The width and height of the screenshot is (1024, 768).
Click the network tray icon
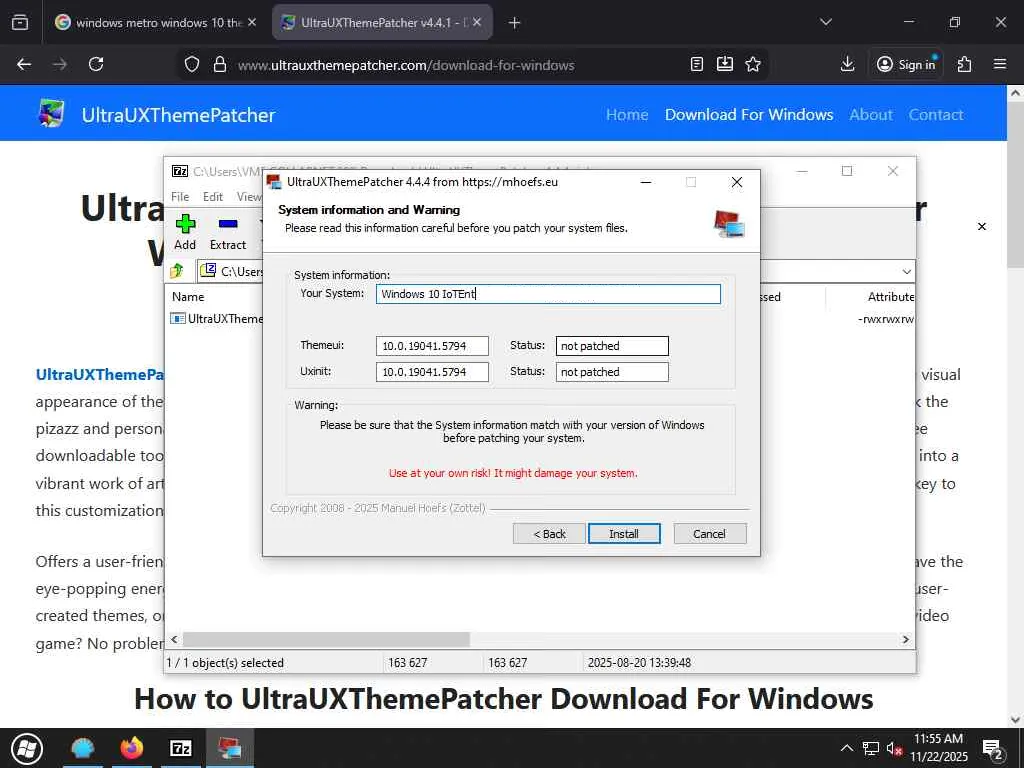coord(871,748)
